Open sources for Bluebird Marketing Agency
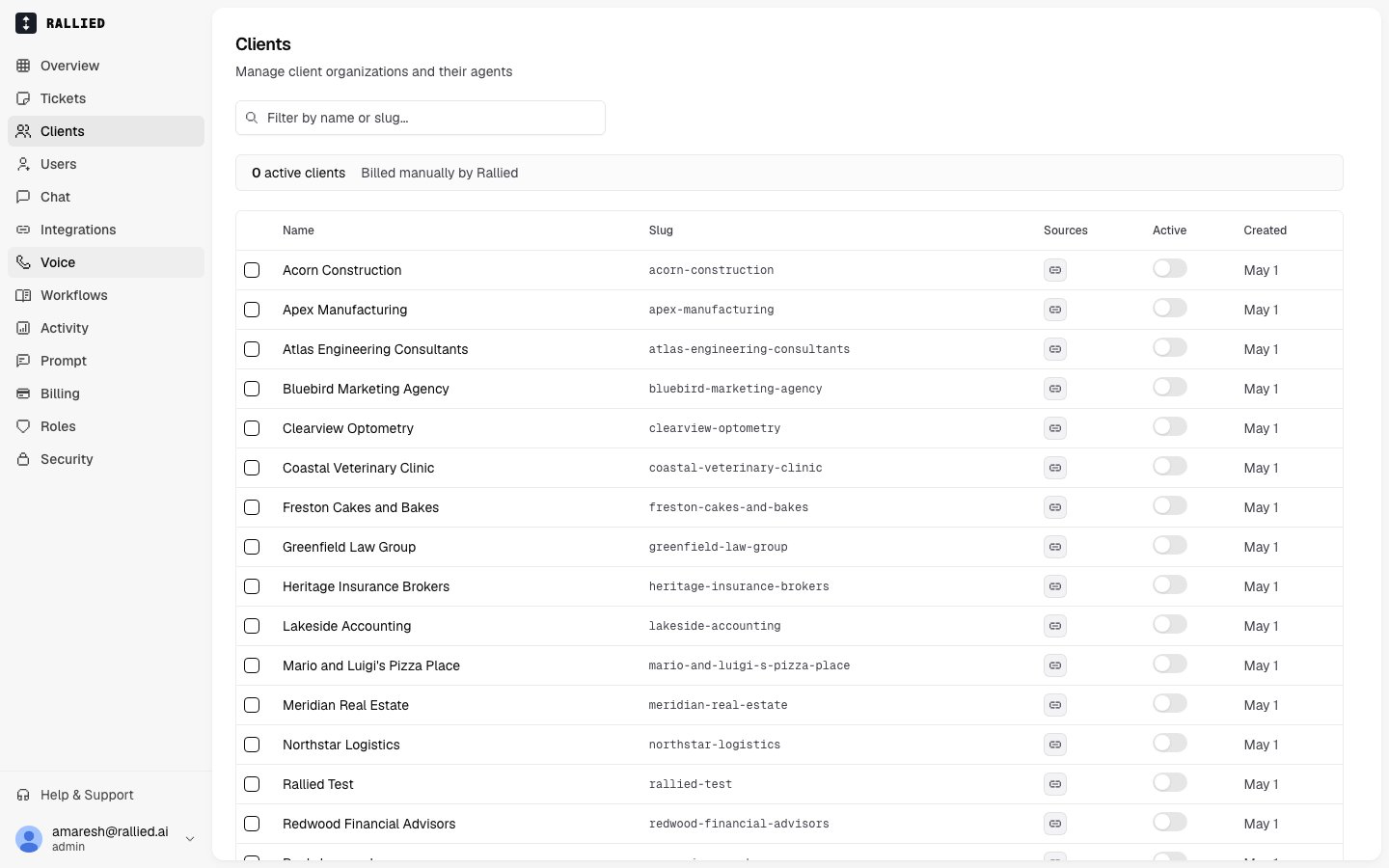This screenshot has height=868, width=1389. (1055, 389)
